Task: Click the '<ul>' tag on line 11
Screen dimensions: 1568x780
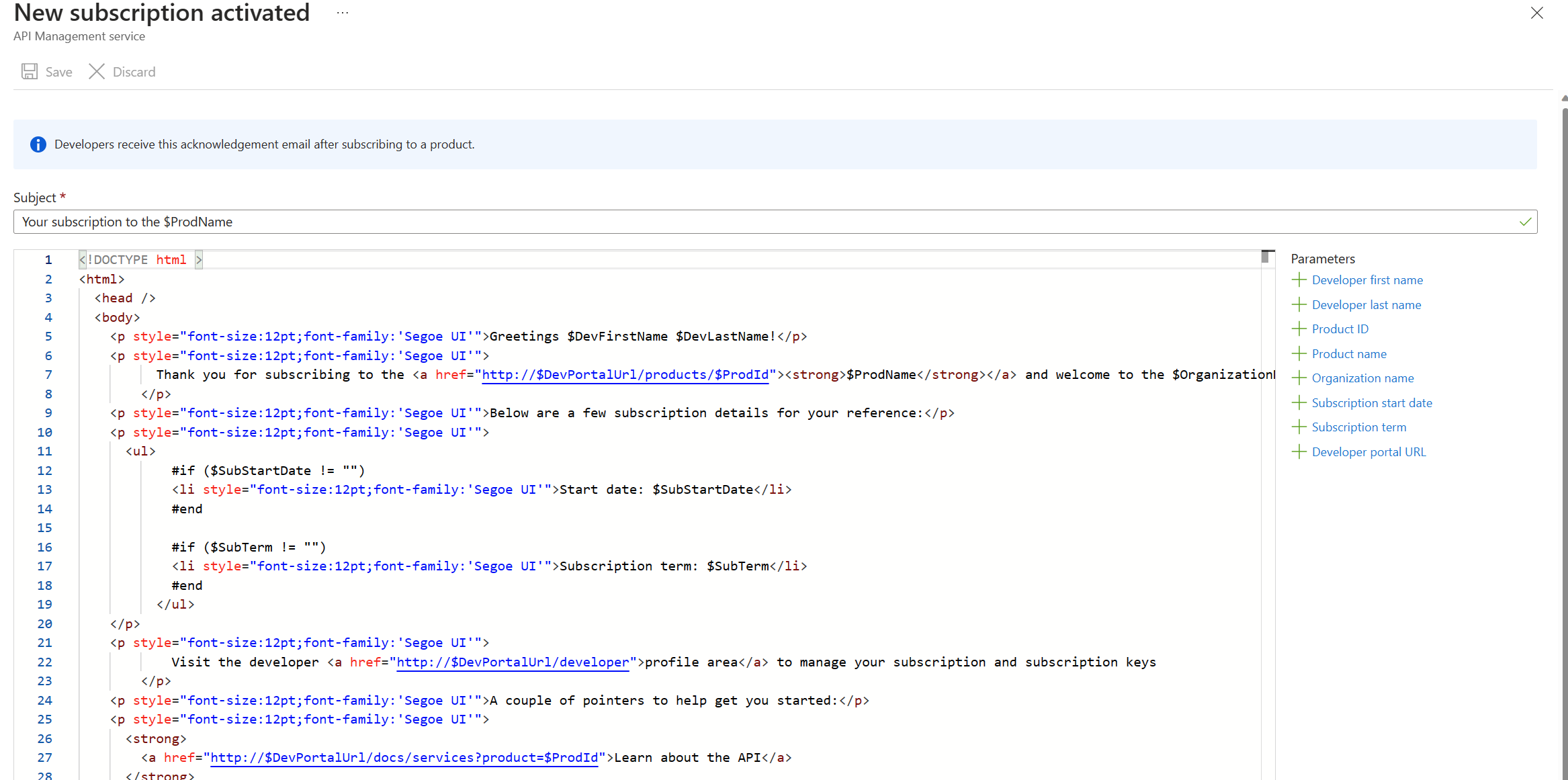Action: pyautogui.click(x=140, y=451)
